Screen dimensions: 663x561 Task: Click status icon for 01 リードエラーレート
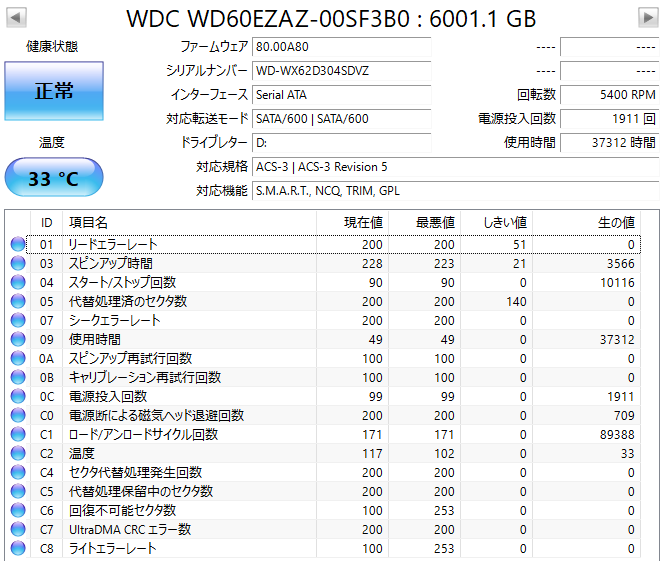[18, 244]
